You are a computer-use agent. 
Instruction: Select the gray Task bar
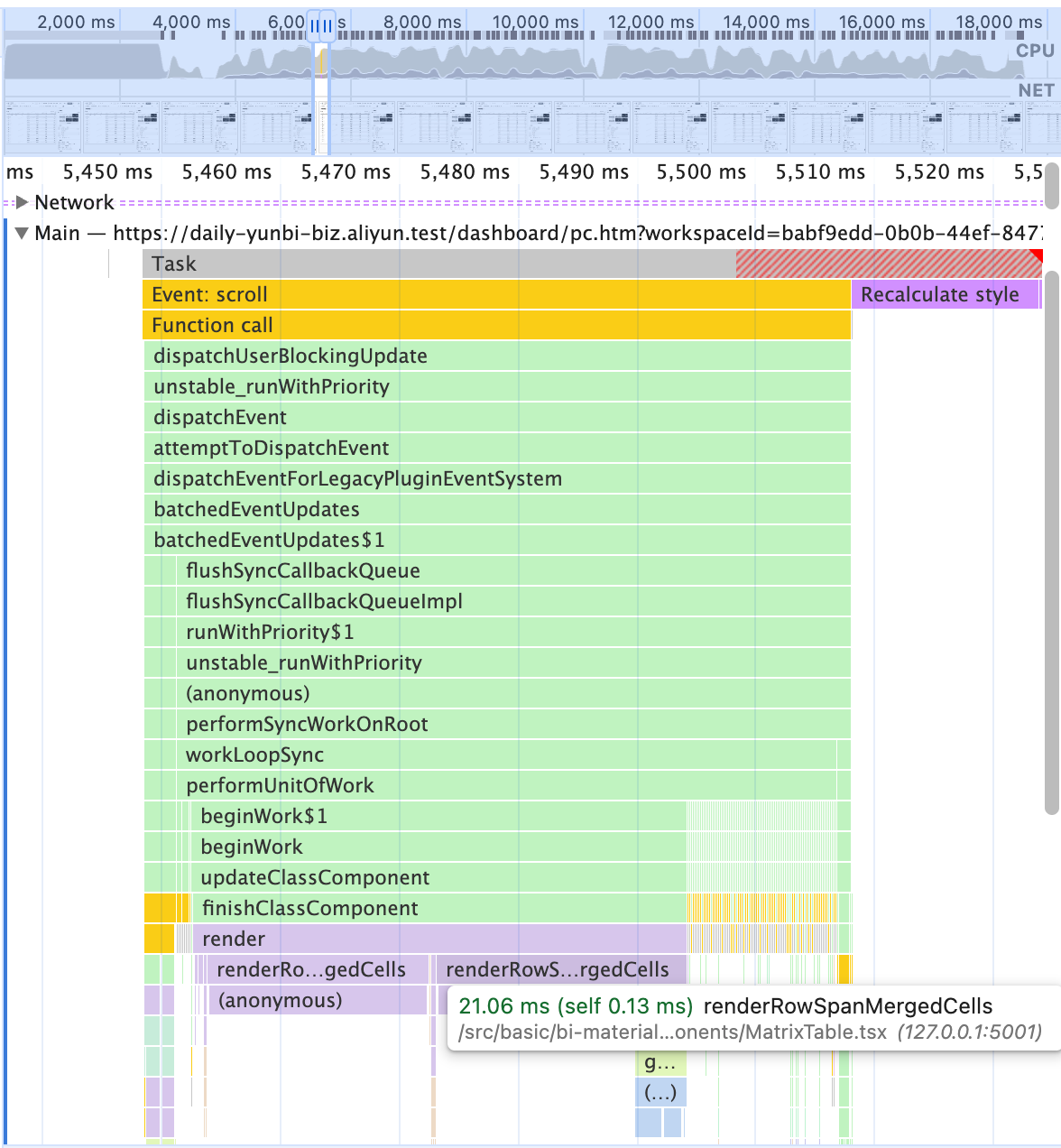pos(439,264)
